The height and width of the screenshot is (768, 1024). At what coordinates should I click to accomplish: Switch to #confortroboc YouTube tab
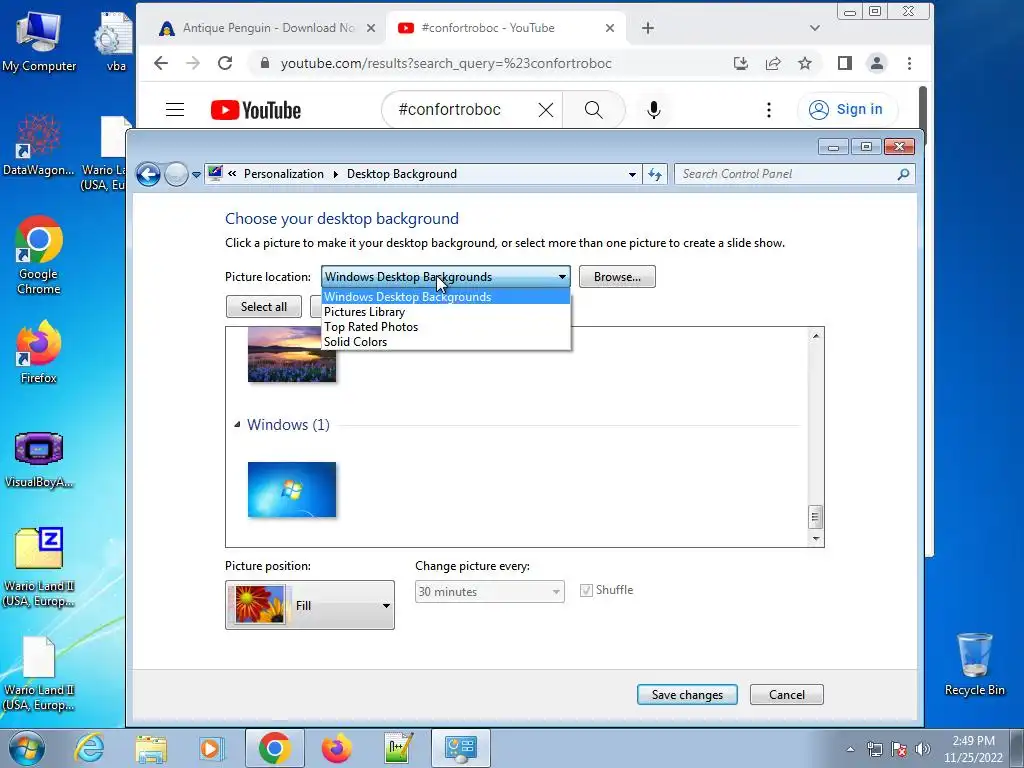click(x=506, y=28)
